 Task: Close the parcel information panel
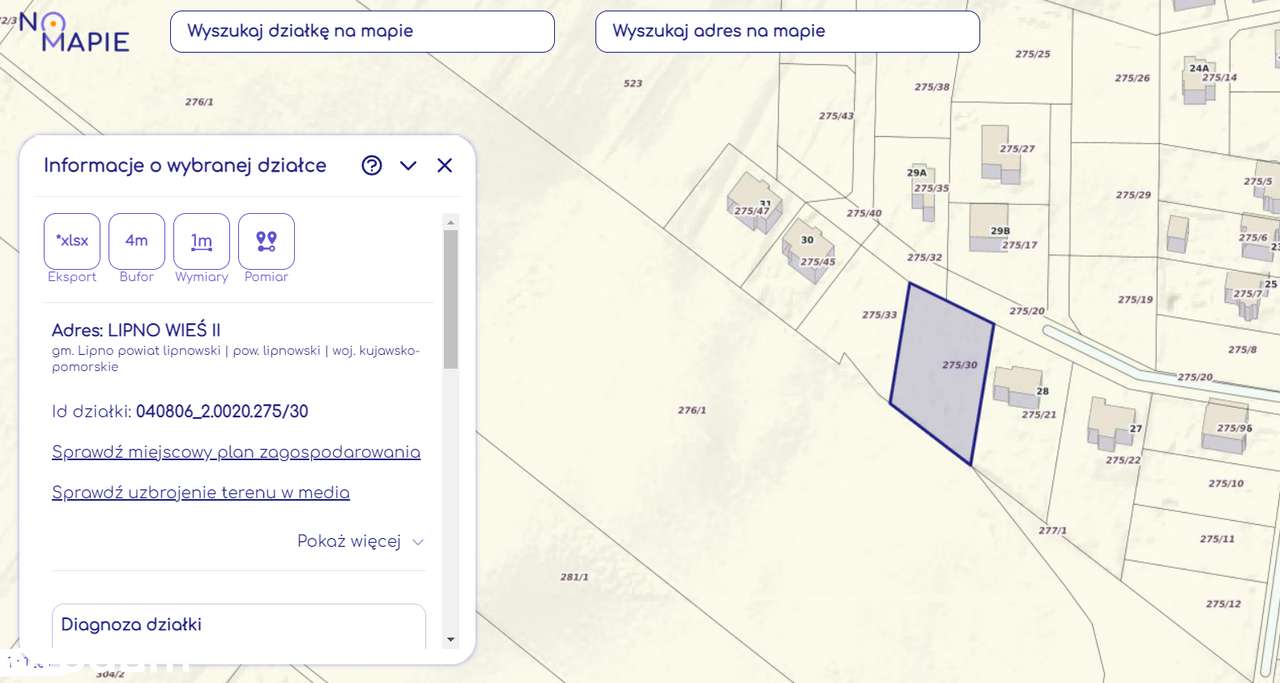[445, 165]
